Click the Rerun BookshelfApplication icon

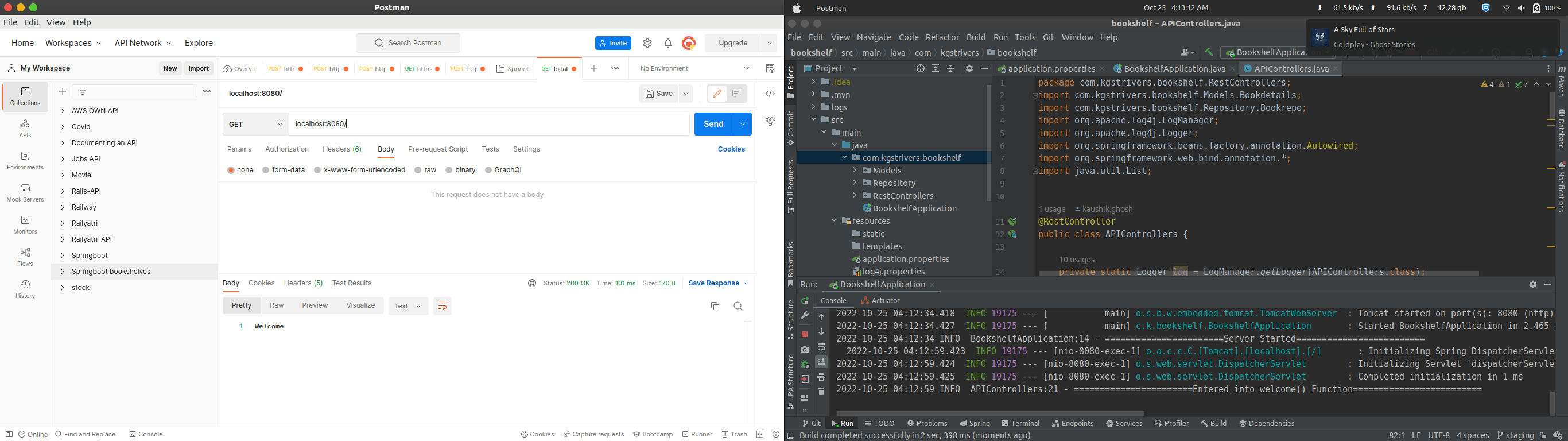point(805,301)
